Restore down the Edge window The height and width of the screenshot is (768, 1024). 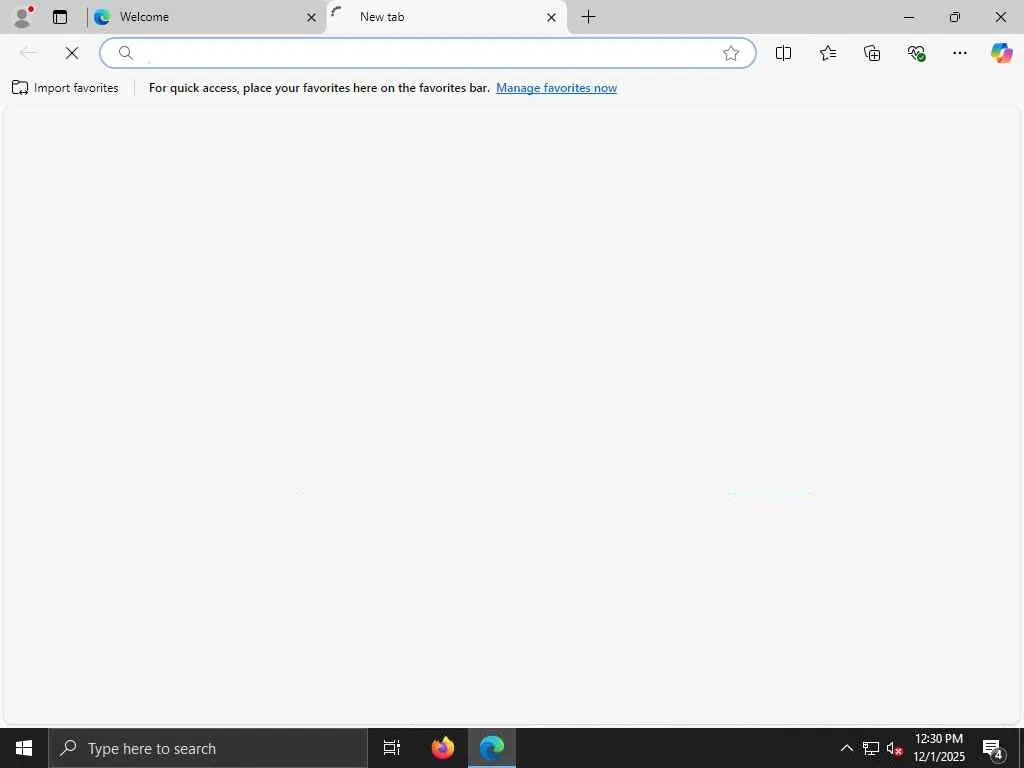[x=955, y=17]
